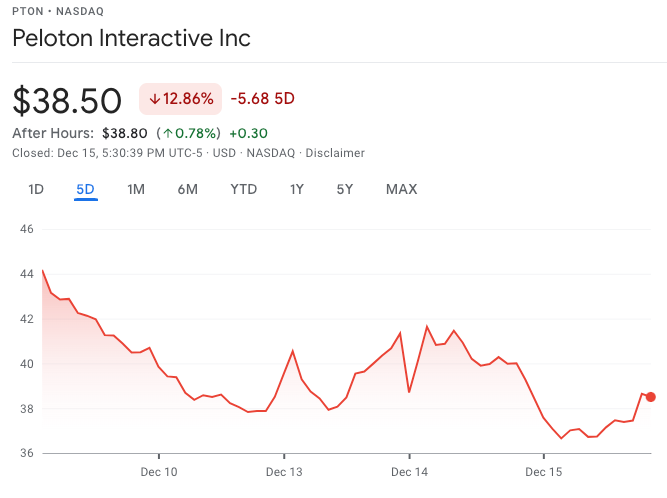Switch to the 5Y range tab
Viewport: 667px width, 498px height.
[345, 189]
